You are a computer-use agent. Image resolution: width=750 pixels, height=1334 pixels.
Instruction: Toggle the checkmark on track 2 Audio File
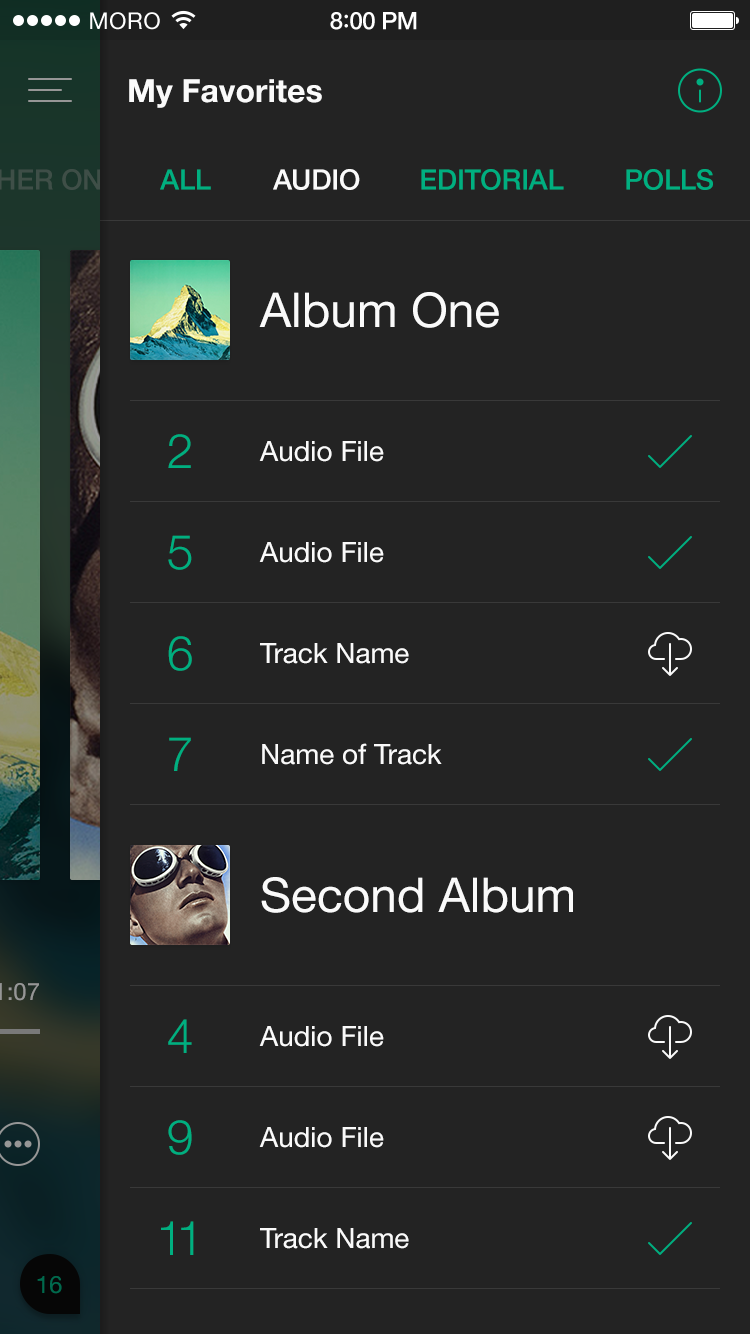[670, 452]
